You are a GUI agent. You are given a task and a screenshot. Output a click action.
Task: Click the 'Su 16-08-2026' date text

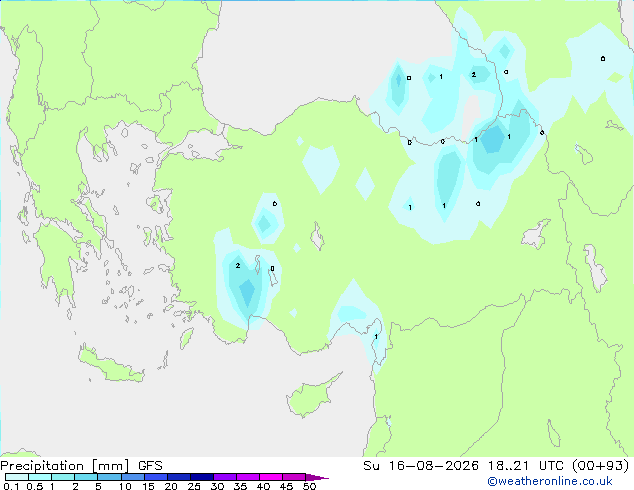click(x=421, y=466)
